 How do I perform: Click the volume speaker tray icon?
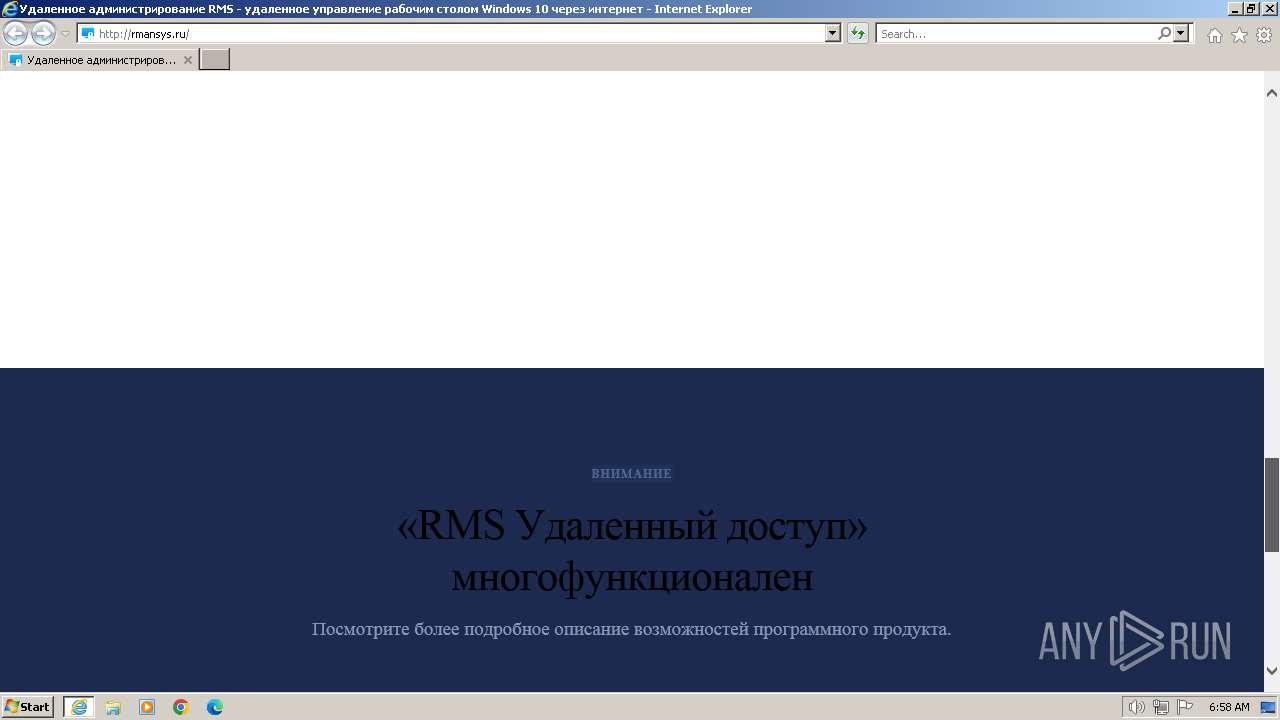1137,707
